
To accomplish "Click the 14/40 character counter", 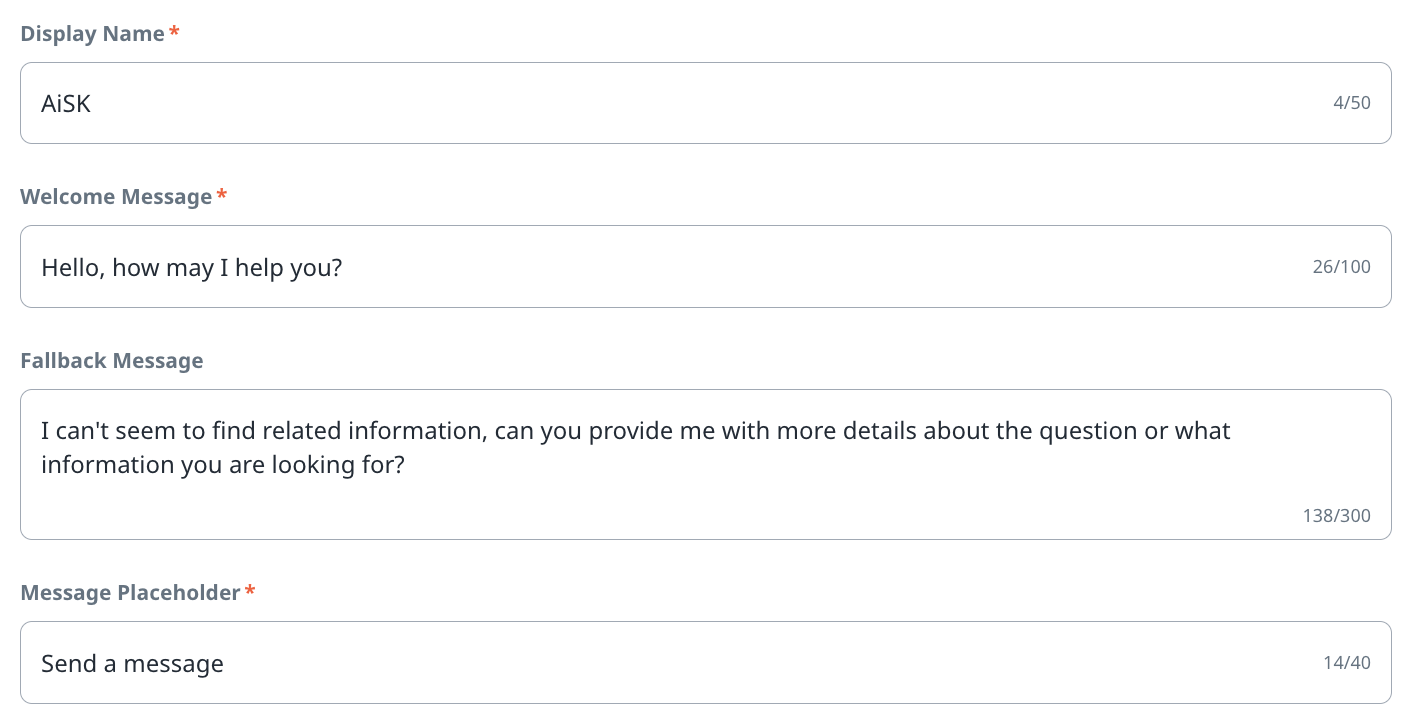I will [x=1346, y=663].
